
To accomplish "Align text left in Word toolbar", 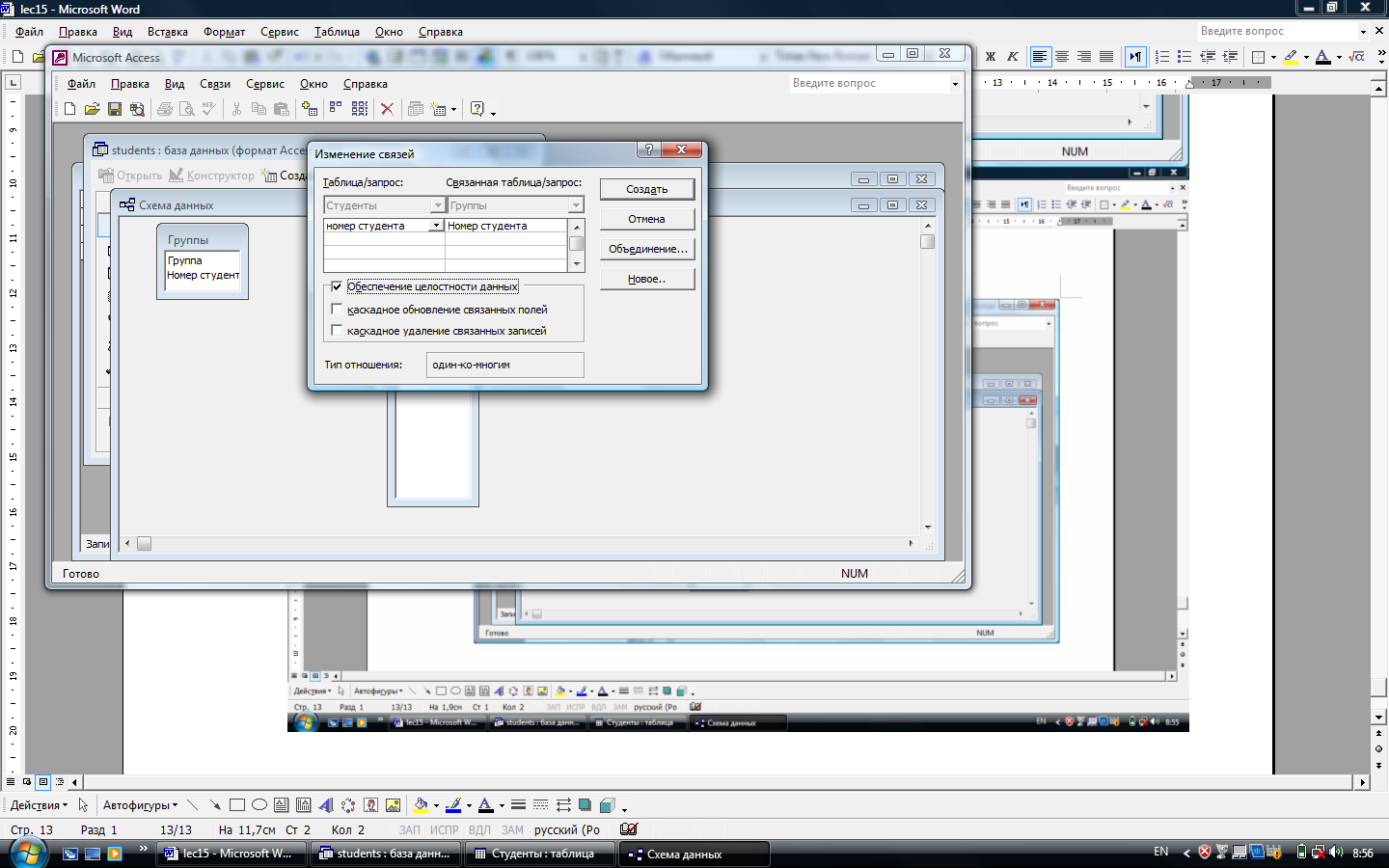I will pyautogui.click(x=1040, y=57).
